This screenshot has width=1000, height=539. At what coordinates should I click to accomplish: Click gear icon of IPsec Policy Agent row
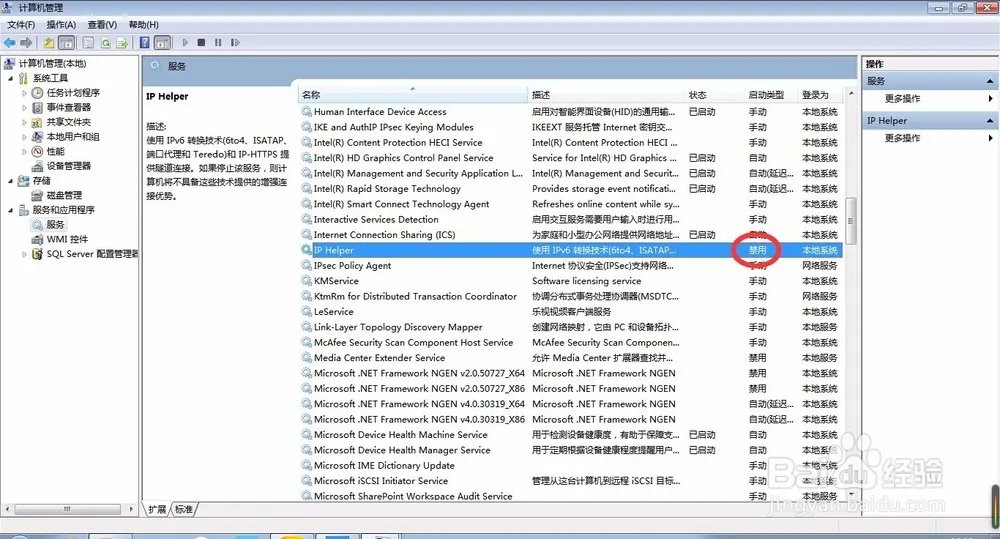307,265
